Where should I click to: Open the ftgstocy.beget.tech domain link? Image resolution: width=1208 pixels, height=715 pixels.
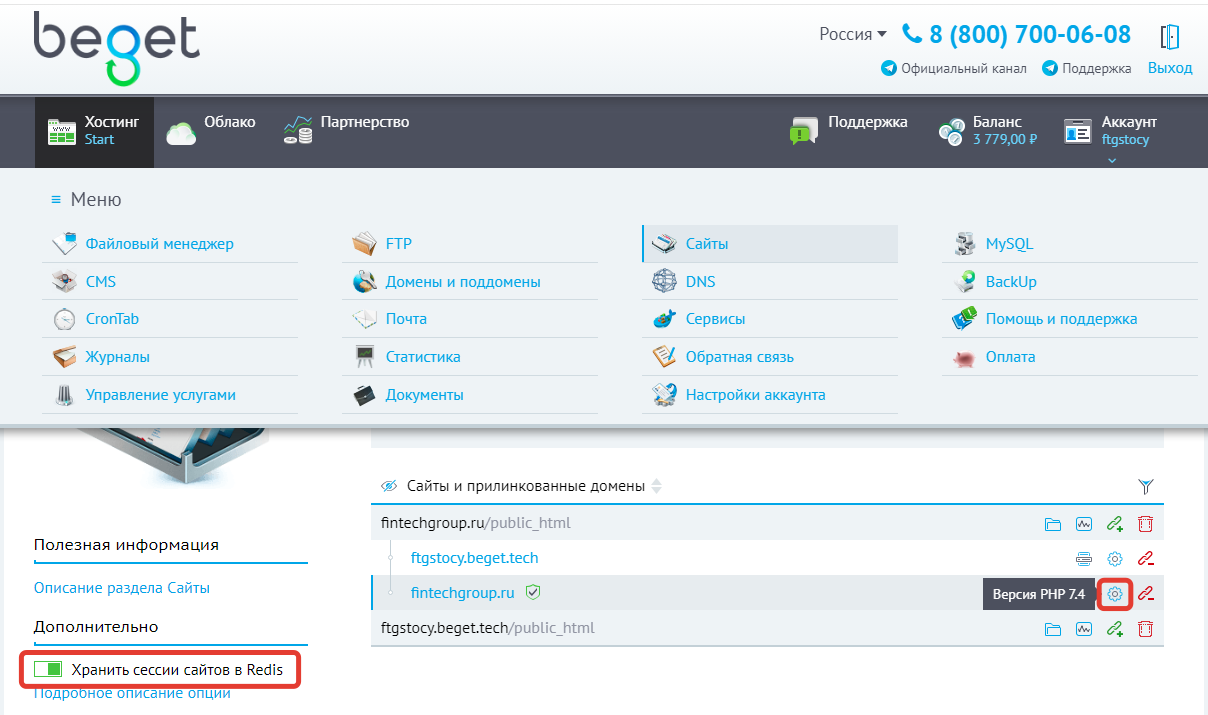pos(474,558)
